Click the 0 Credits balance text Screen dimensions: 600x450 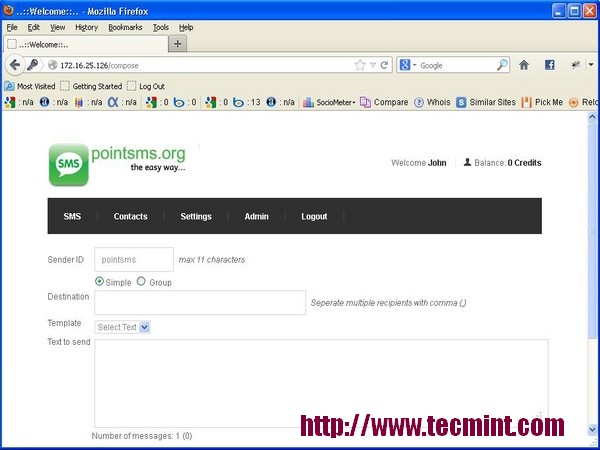pyautogui.click(x=524, y=163)
